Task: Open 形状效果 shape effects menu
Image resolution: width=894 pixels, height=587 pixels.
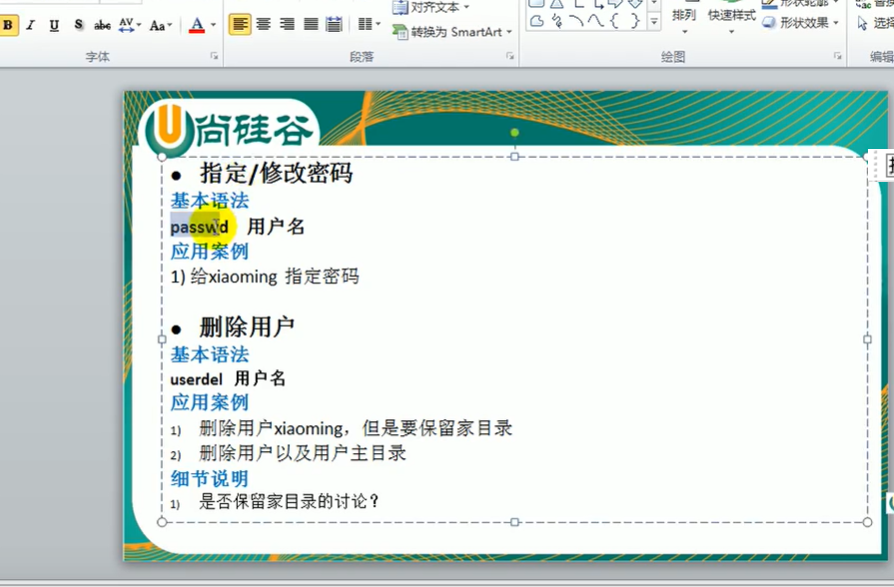Action: [801, 23]
